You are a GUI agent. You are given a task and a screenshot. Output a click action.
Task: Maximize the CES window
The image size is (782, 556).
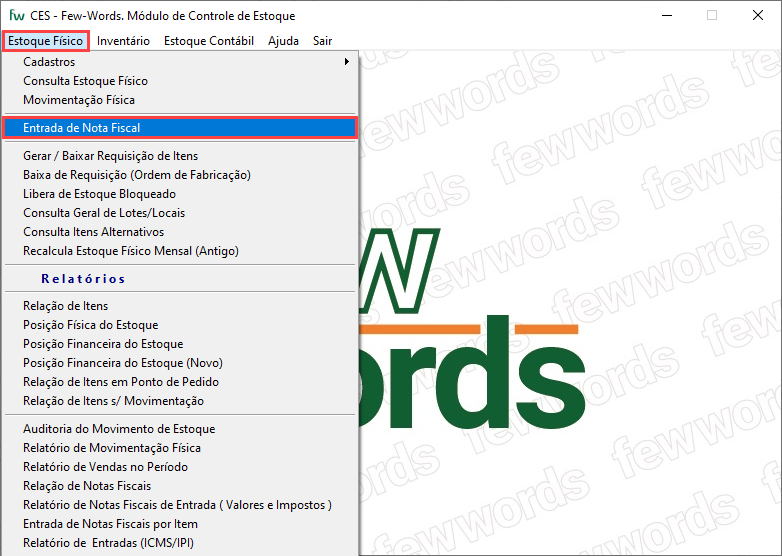[x=712, y=15]
